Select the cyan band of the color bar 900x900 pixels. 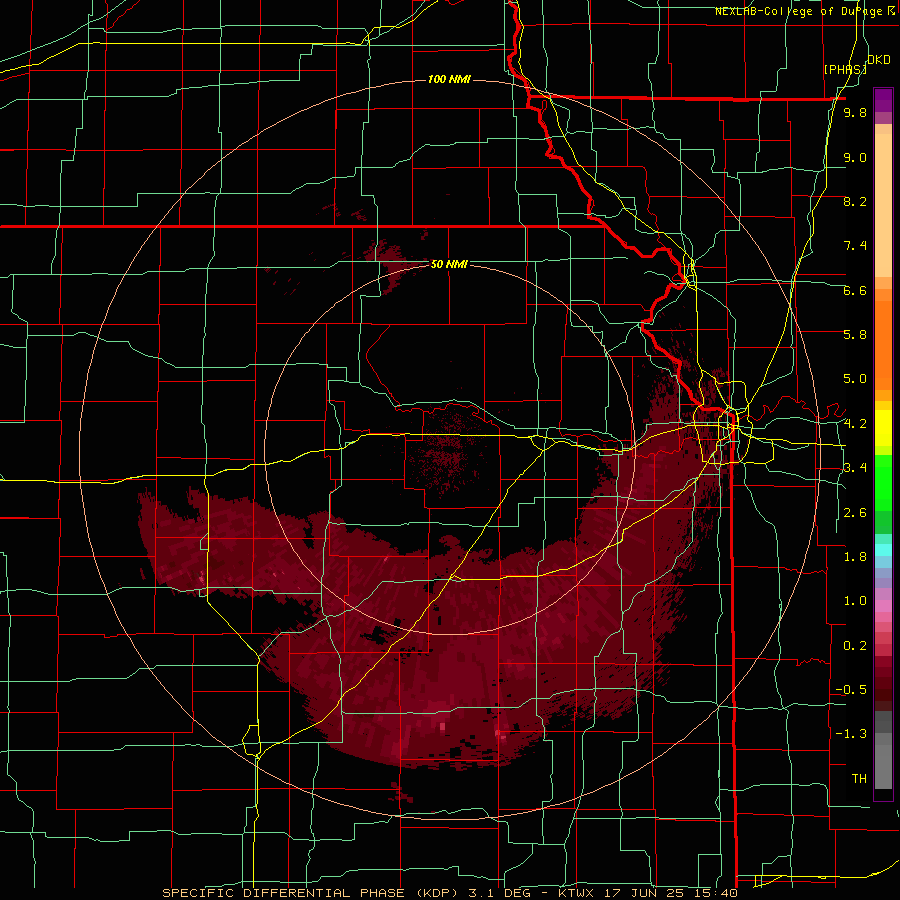click(883, 550)
